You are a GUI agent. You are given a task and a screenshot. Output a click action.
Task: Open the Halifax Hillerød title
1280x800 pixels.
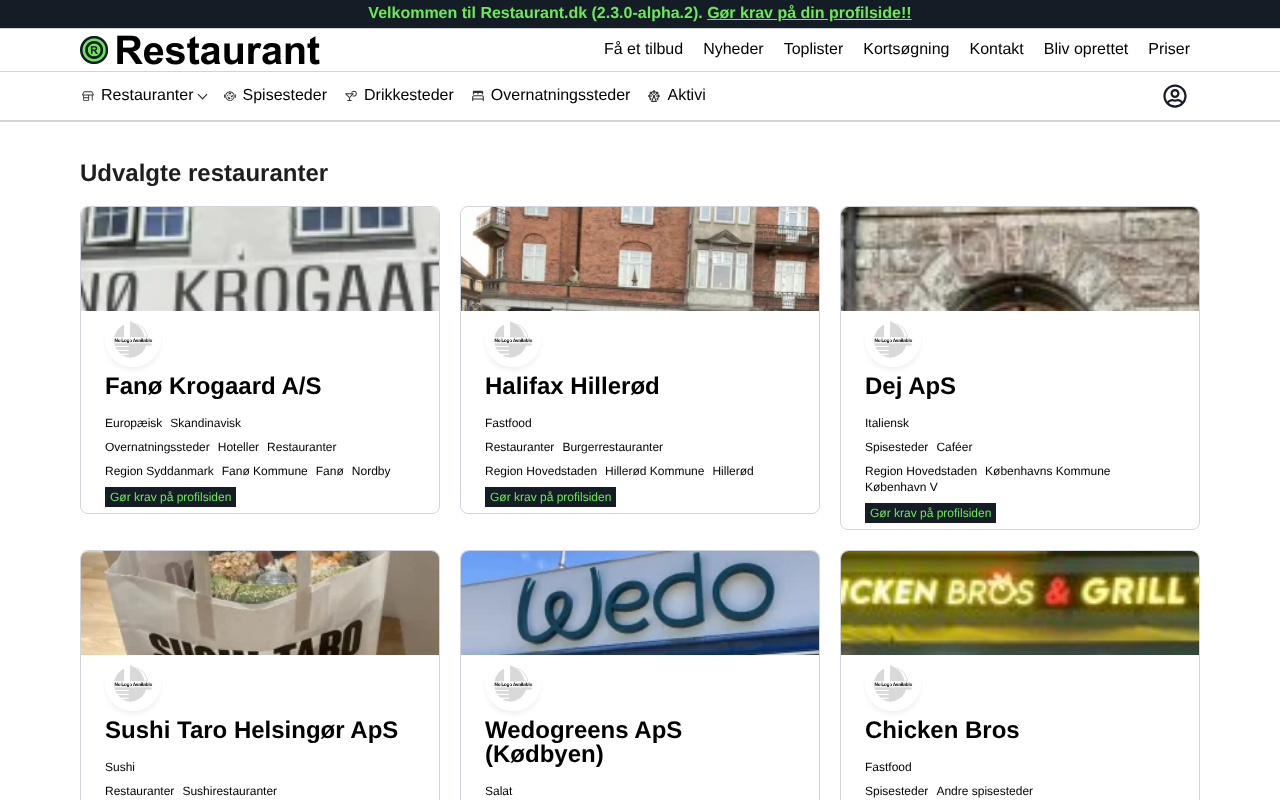572,386
